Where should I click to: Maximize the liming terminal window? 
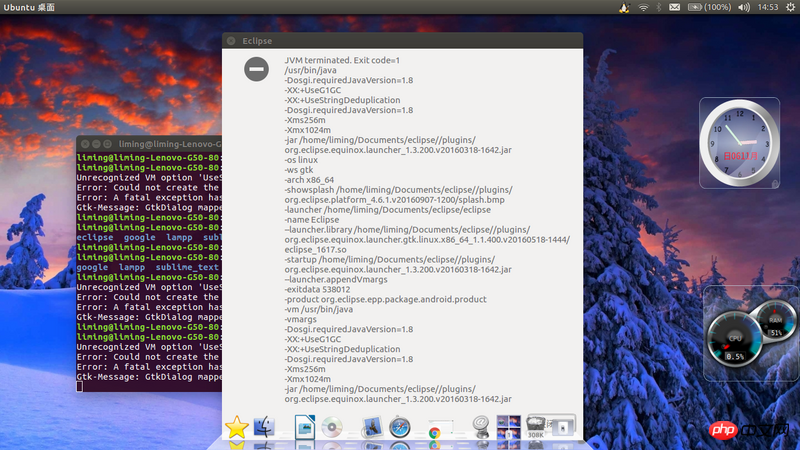click(107, 144)
